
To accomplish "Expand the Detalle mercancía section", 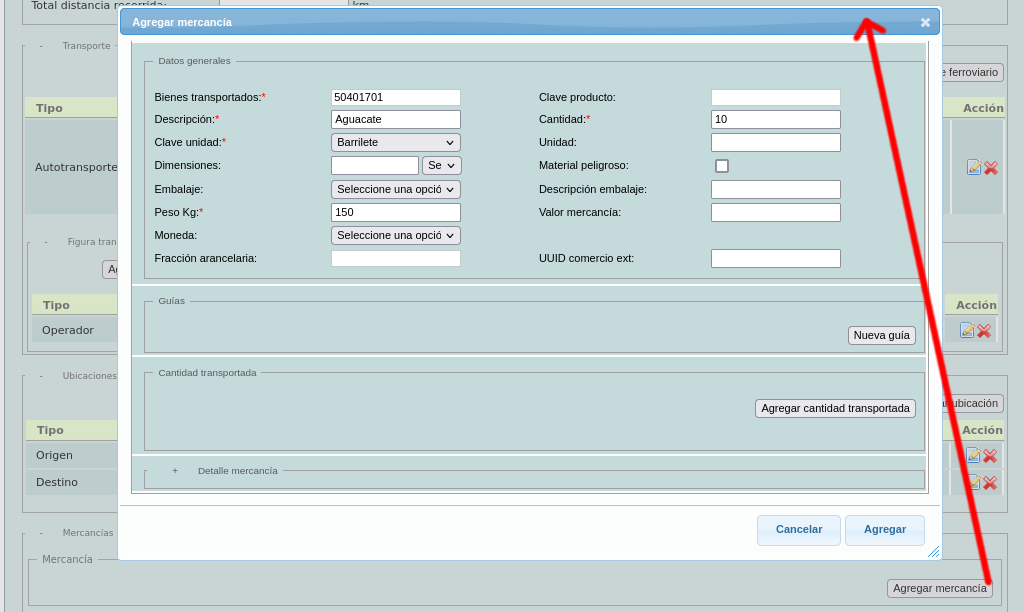I will click(x=175, y=470).
